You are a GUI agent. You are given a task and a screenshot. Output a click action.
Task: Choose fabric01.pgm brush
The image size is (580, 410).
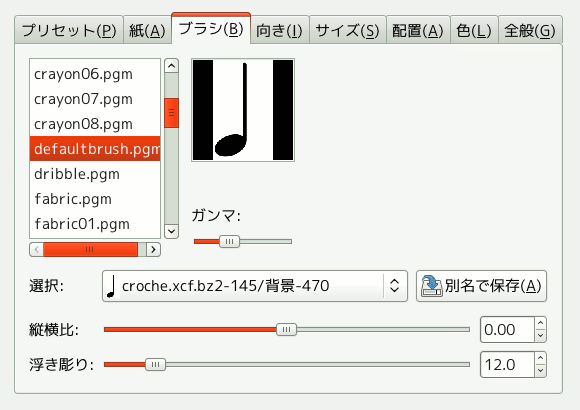(x=95, y=224)
